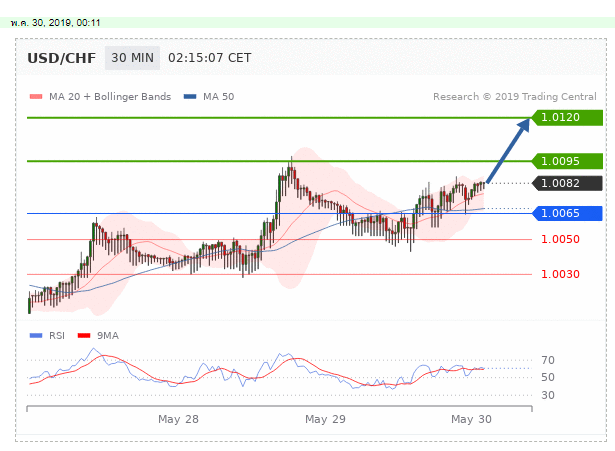Click the Research © 2019 Trading Central text
615x451 pixels.
(x=515, y=97)
